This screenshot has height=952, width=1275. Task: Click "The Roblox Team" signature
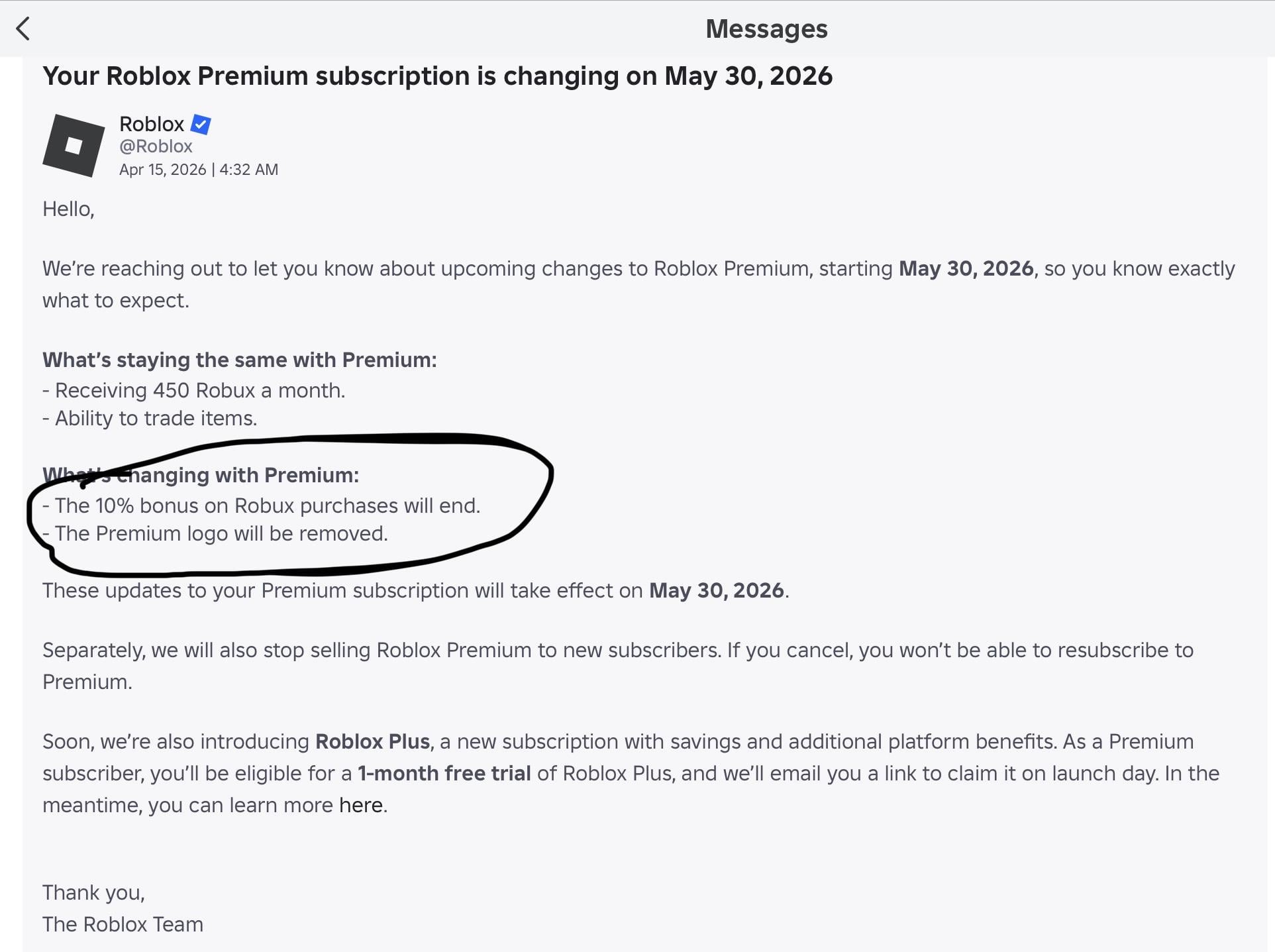click(123, 924)
